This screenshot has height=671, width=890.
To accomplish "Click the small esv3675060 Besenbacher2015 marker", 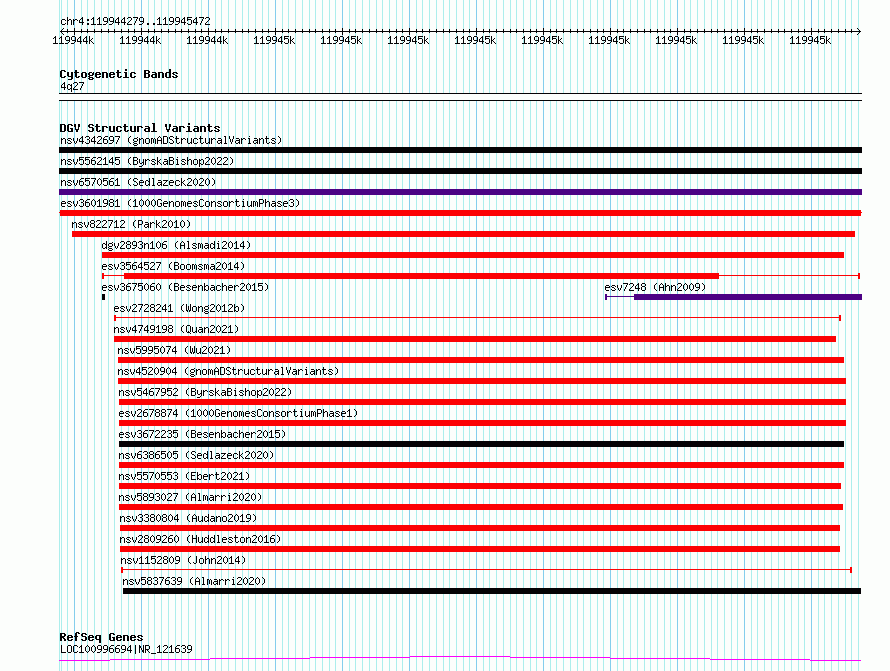I will pos(103,297).
